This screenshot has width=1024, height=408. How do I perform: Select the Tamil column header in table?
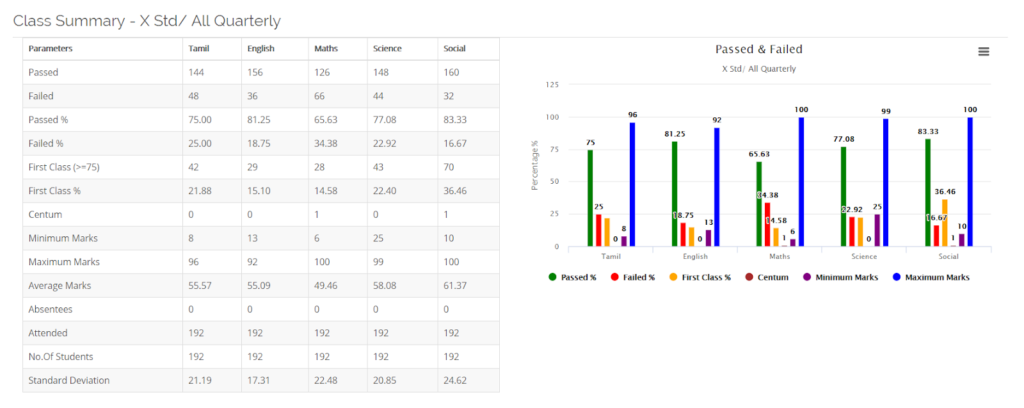pyautogui.click(x=198, y=48)
